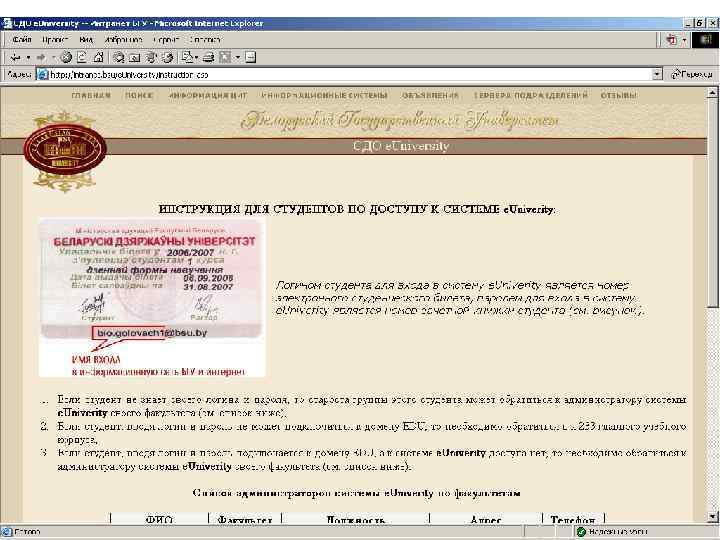Click the IE window icon in title bar
The width and height of the screenshot is (720, 540).
click(6, 23)
